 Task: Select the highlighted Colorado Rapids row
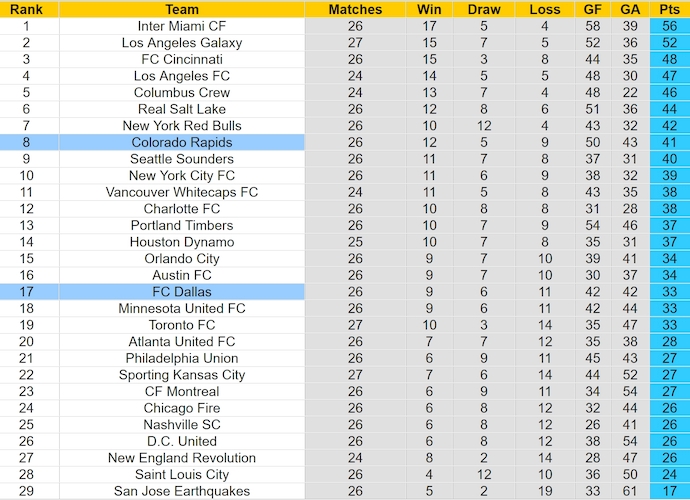coord(182,142)
